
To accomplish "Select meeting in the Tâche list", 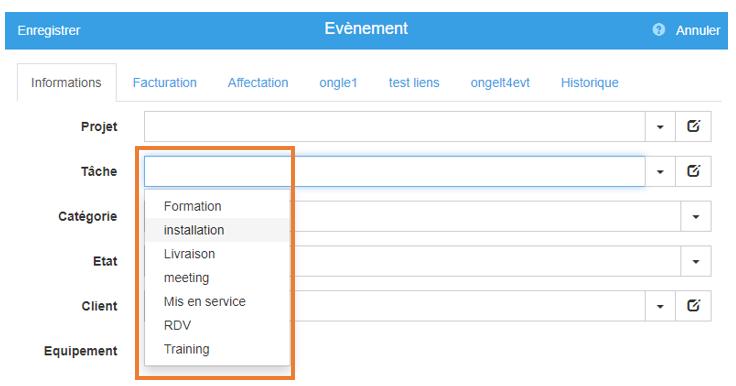I will (x=217, y=278).
